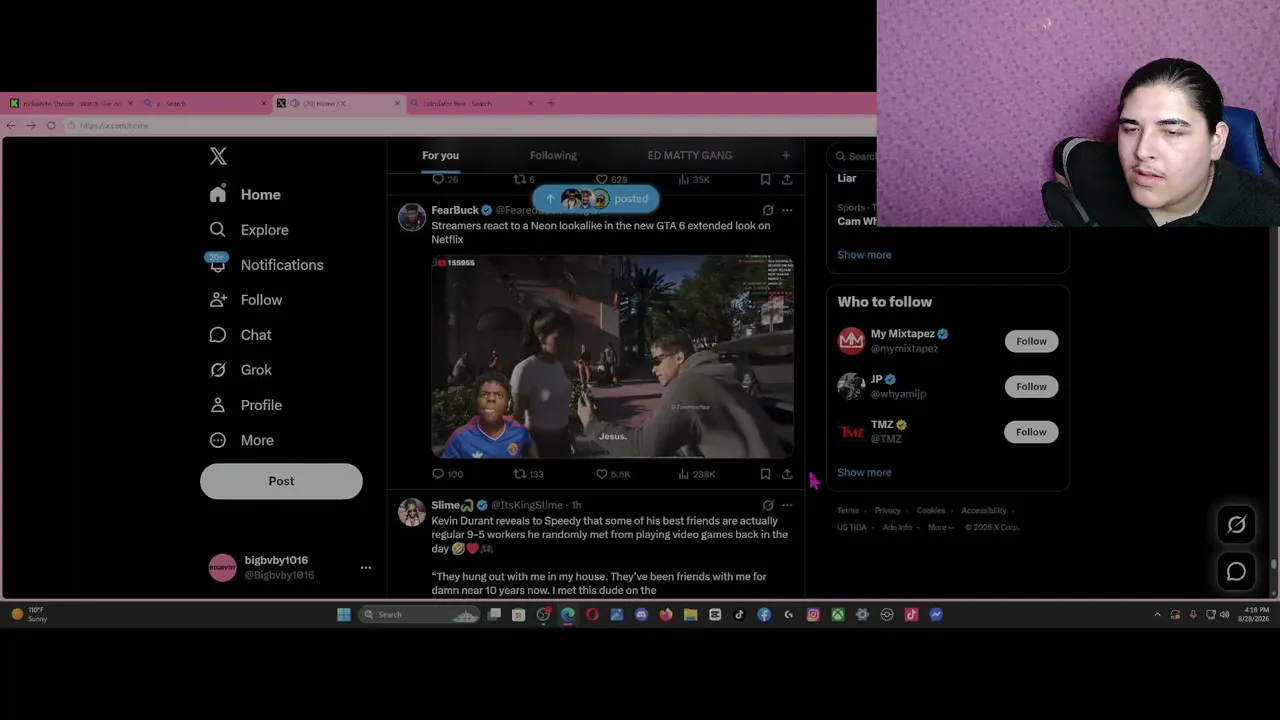
Task: Click the plus icon beside ED MATTY GANG
Action: (x=786, y=155)
